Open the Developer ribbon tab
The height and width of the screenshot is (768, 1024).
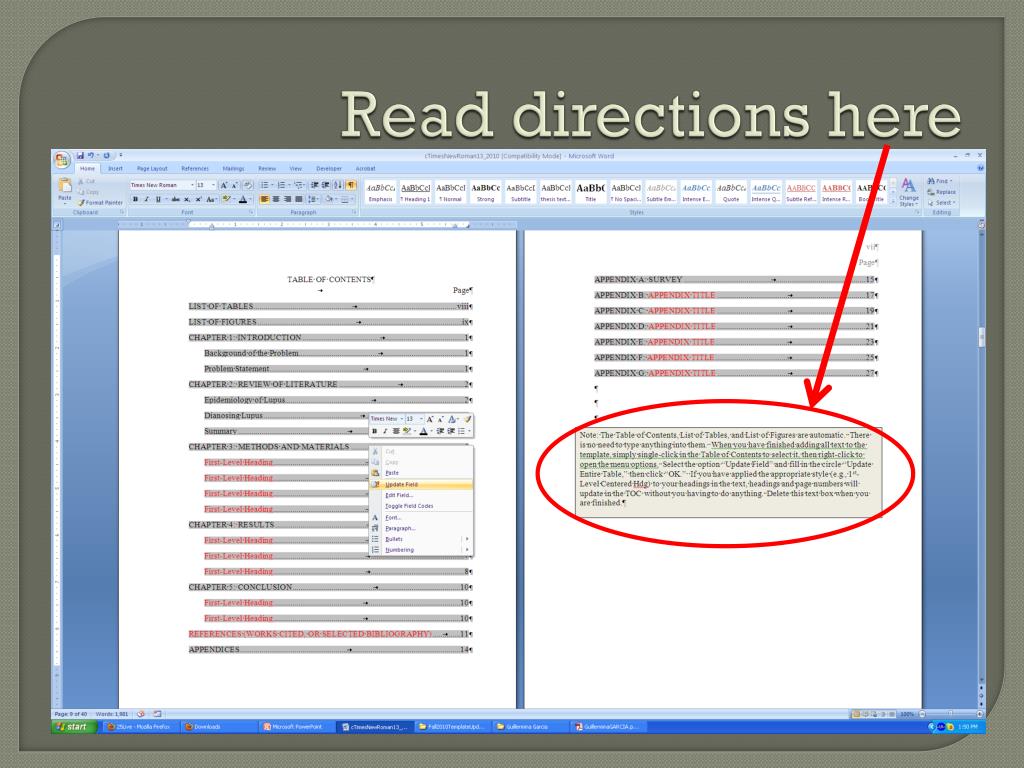pyautogui.click(x=328, y=168)
